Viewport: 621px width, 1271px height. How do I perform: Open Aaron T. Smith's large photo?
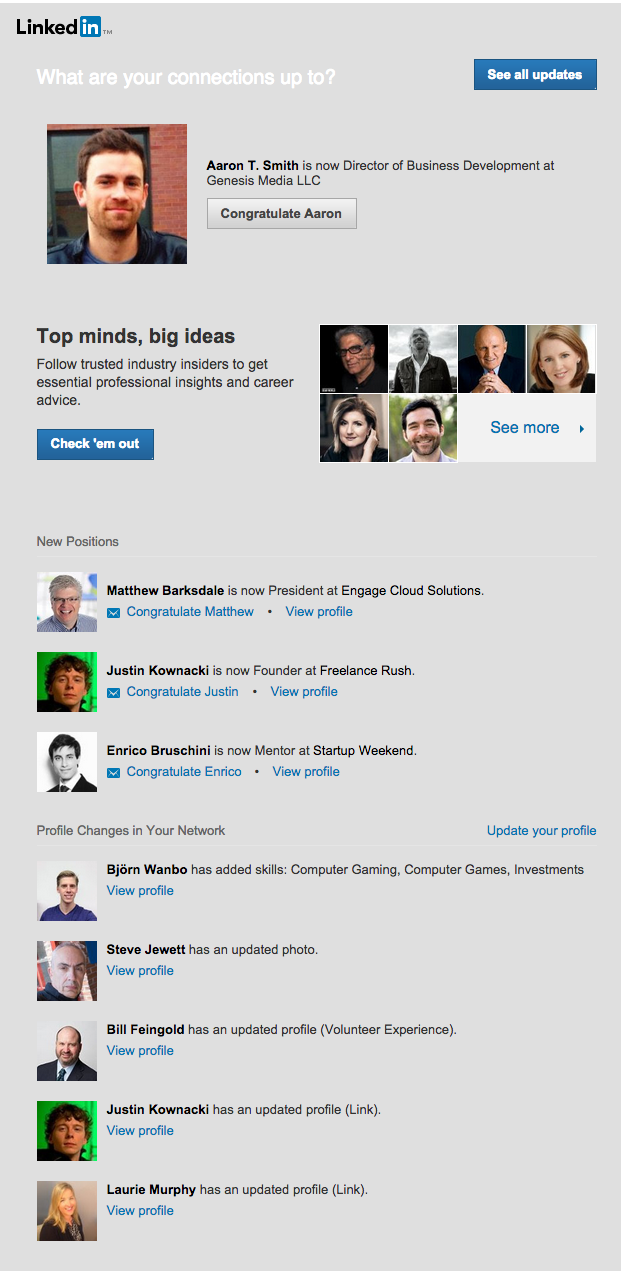point(117,194)
